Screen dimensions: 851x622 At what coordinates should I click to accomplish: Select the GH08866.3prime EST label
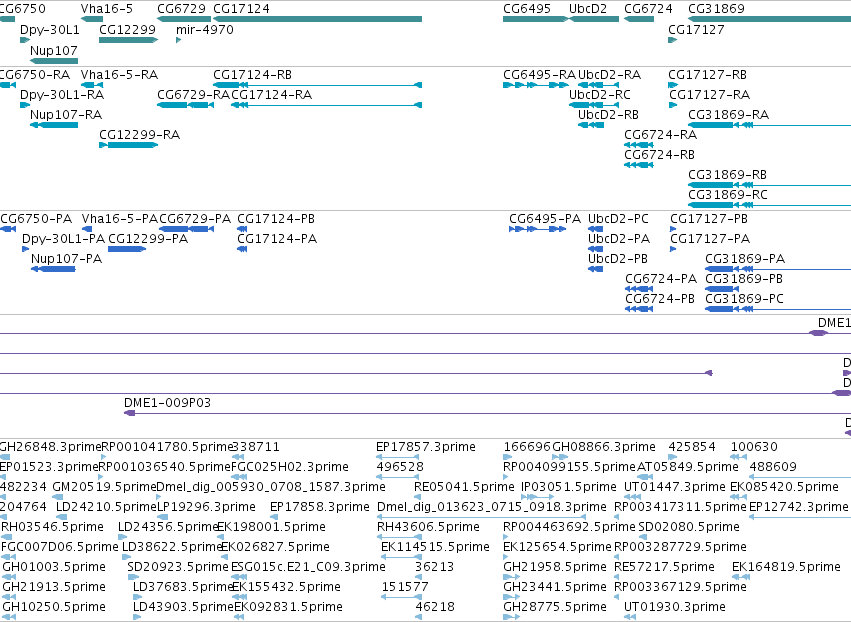tap(604, 447)
